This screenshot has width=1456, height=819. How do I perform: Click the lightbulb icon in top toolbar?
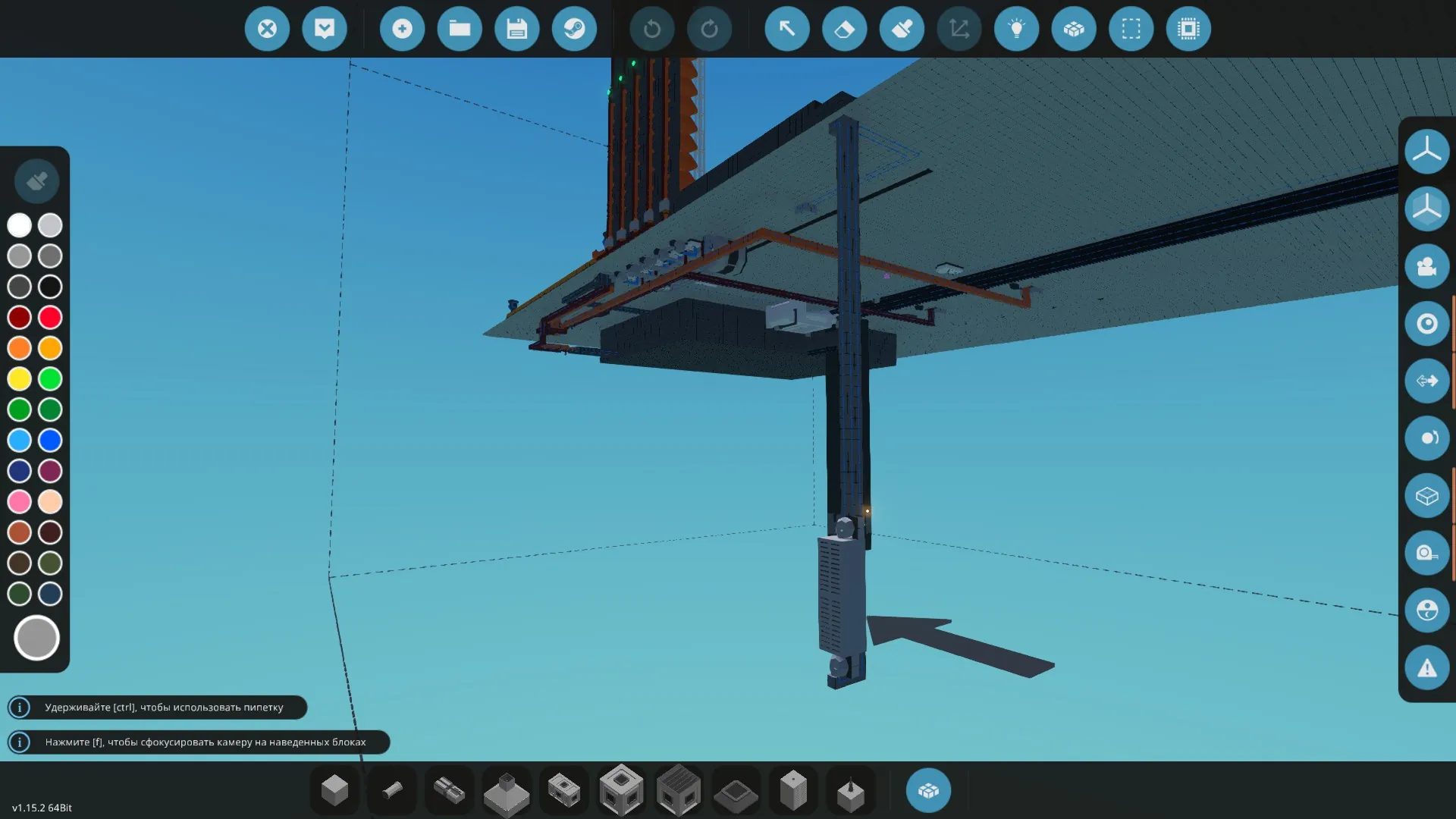[x=1016, y=29]
